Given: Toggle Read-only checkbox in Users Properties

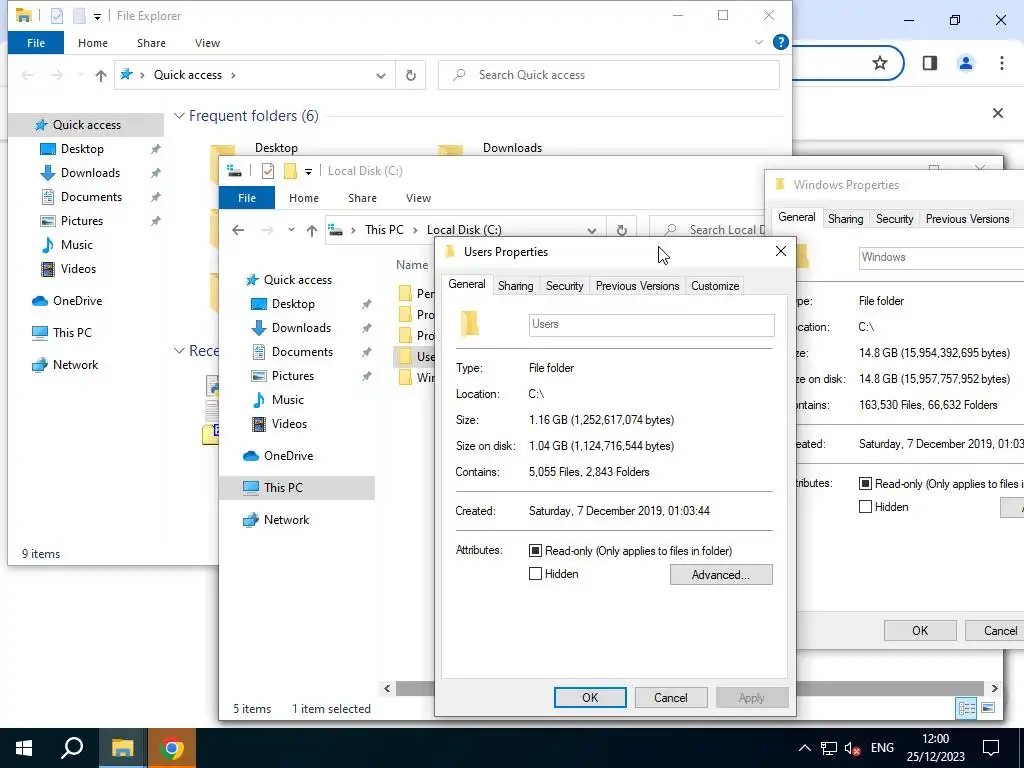Looking at the screenshot, I should [535, 551].
